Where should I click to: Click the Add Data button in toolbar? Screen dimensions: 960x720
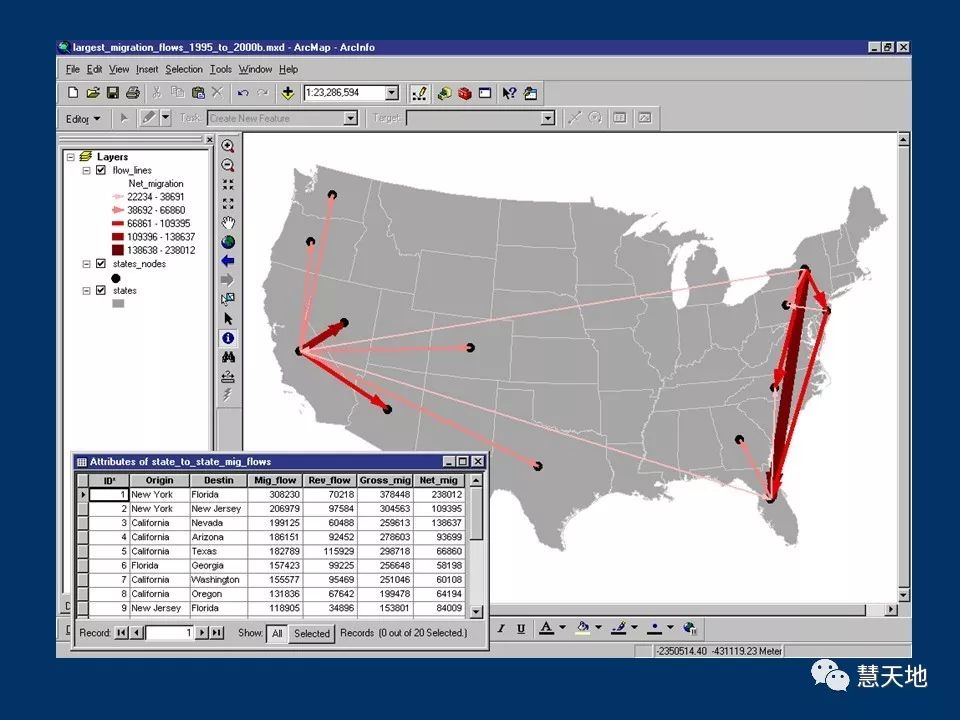(x=288, y=93)
